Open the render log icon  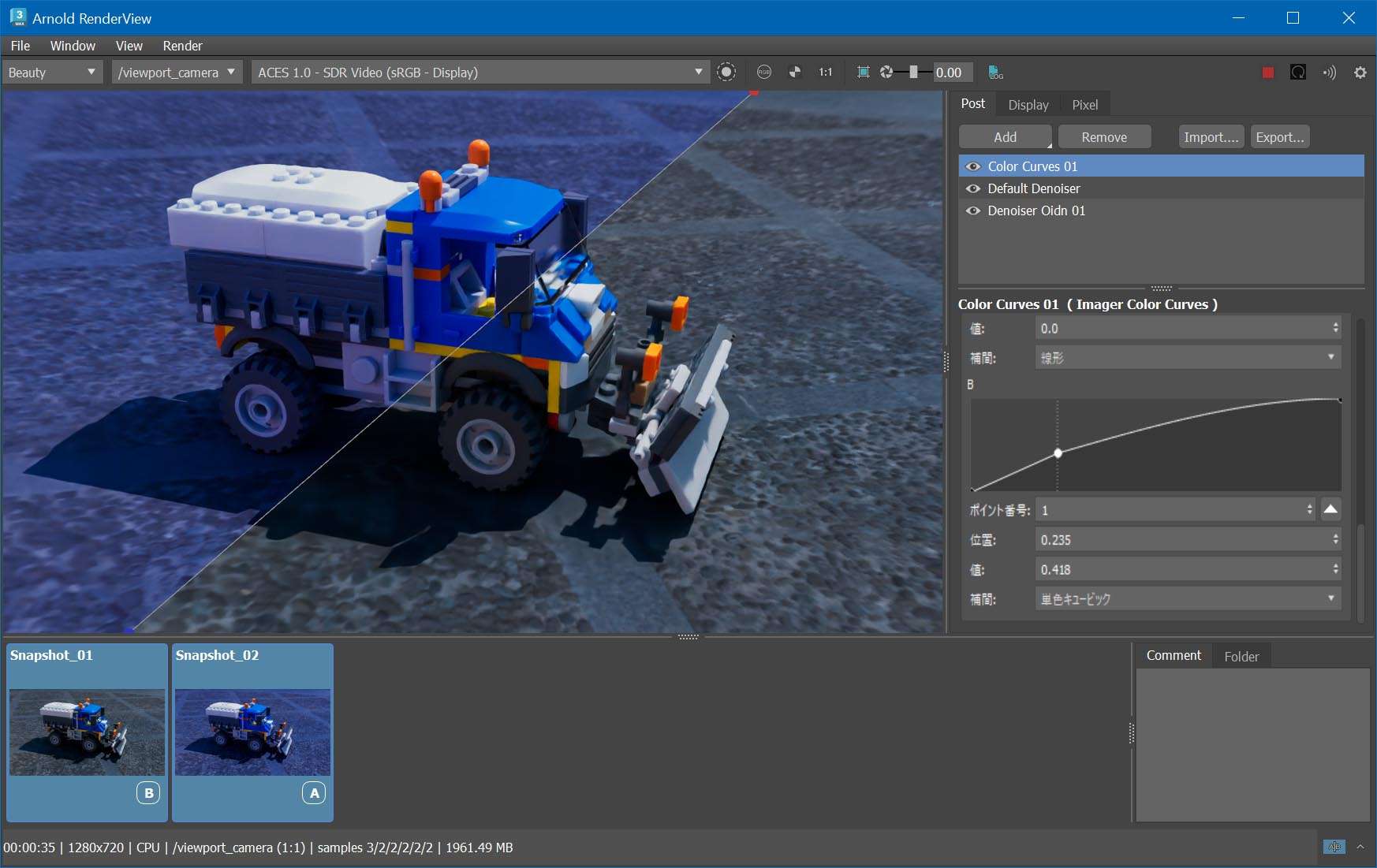(x=995, y=73)
